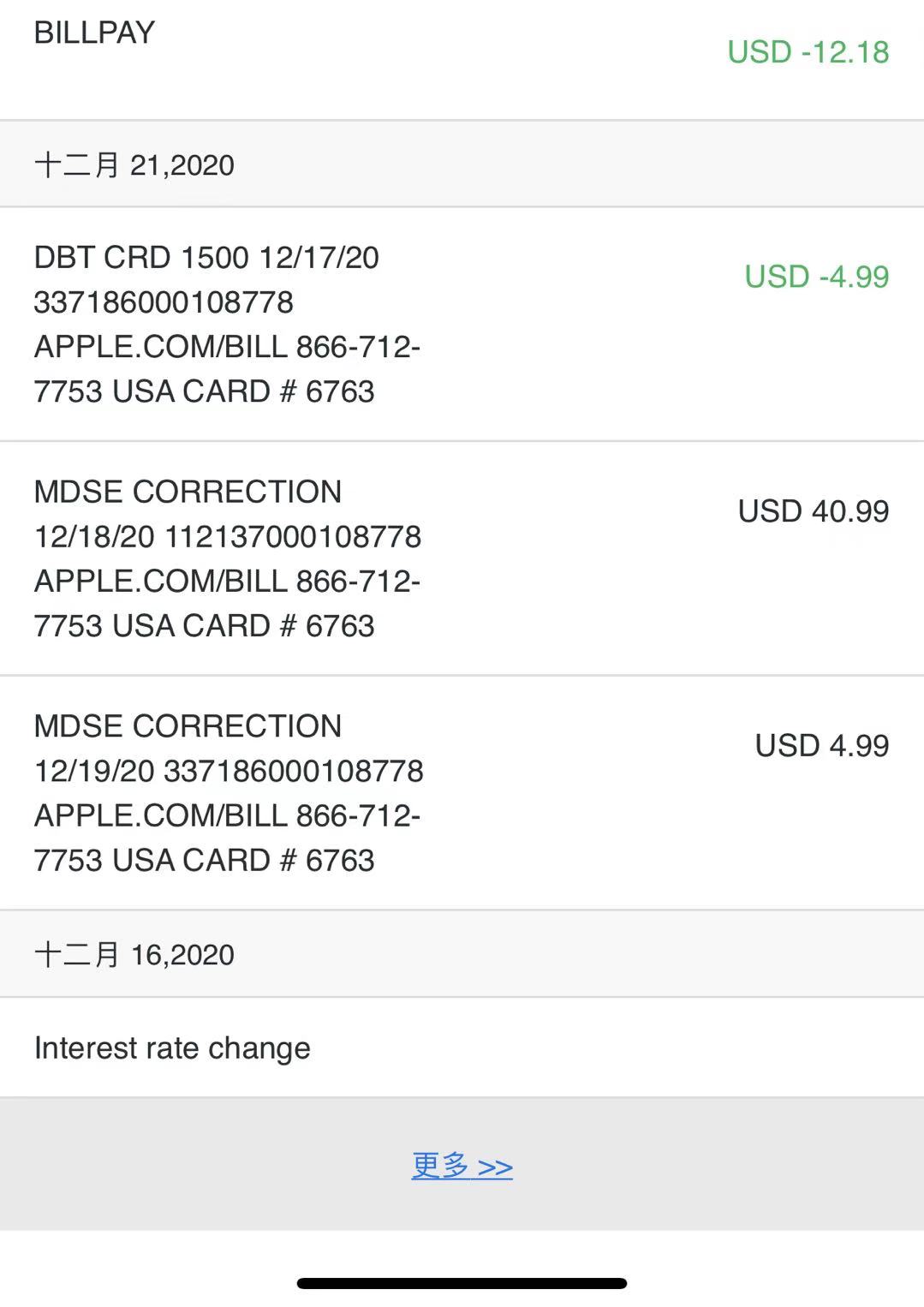
Task: Open the MDSE CORRECTION 12/18/20 transaction
Action: click(x=188, y=492)
